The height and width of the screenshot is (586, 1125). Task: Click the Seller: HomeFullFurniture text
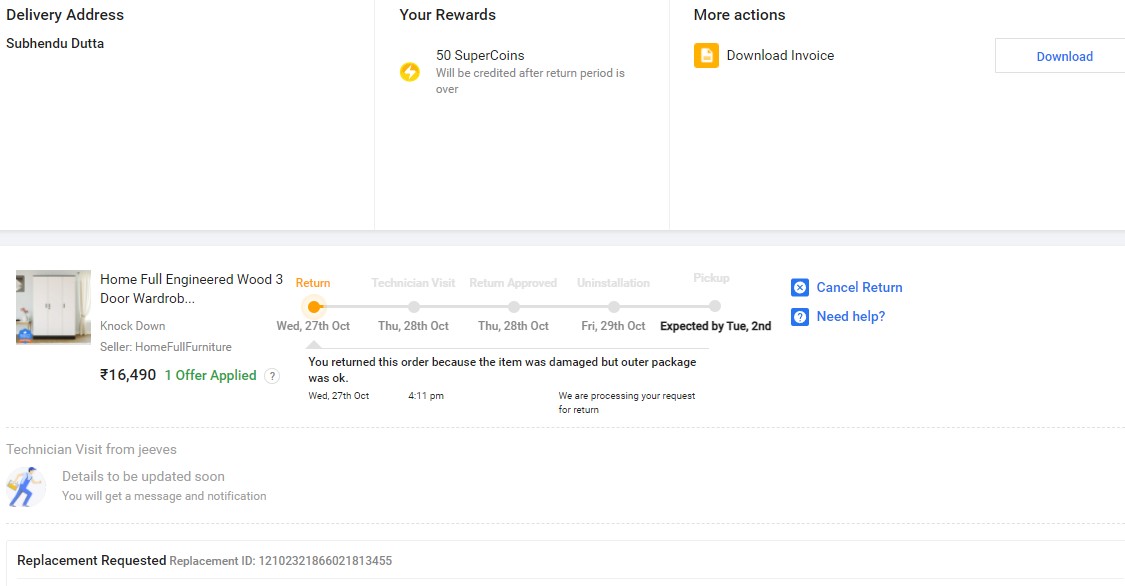coord(165,347)
